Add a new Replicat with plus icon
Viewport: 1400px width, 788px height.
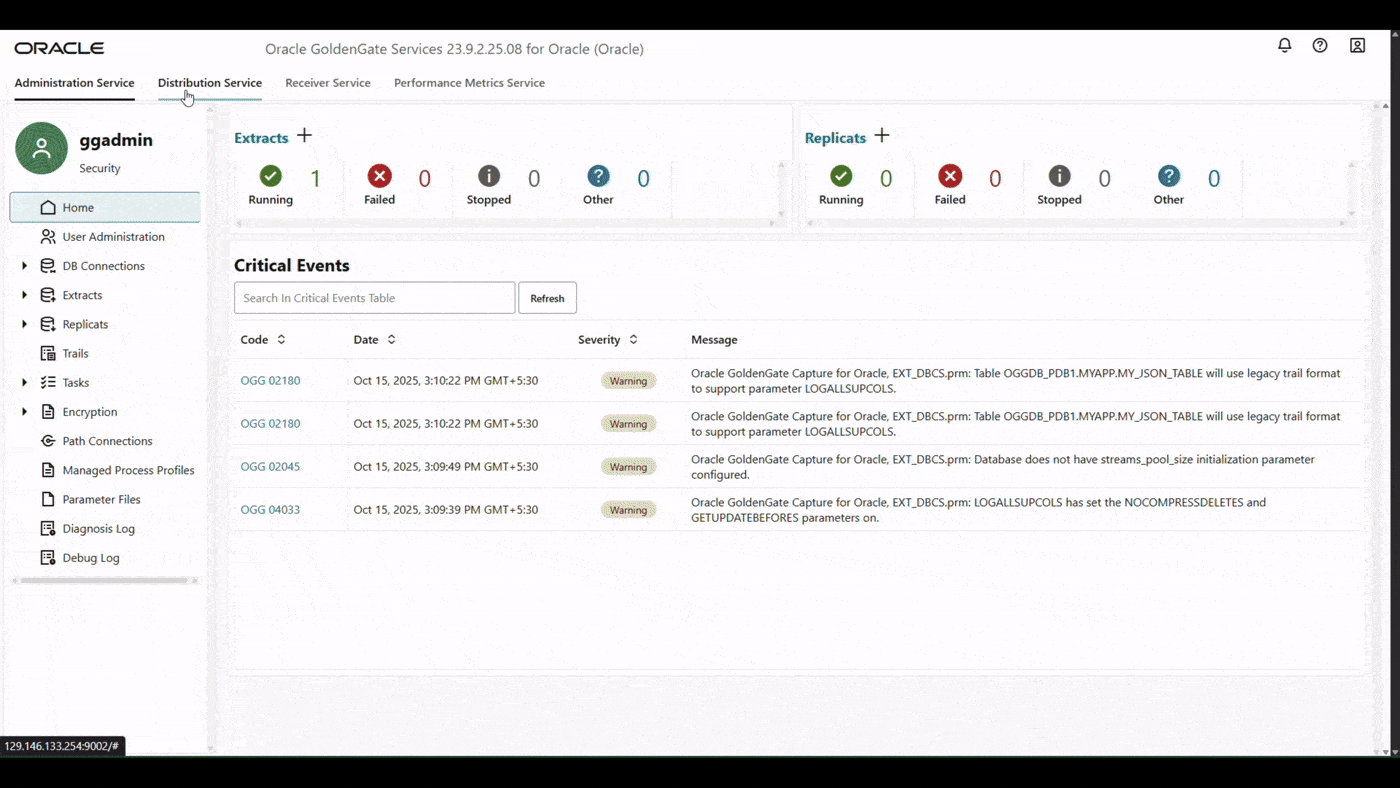pyautogui.click(x=882, y=136)
